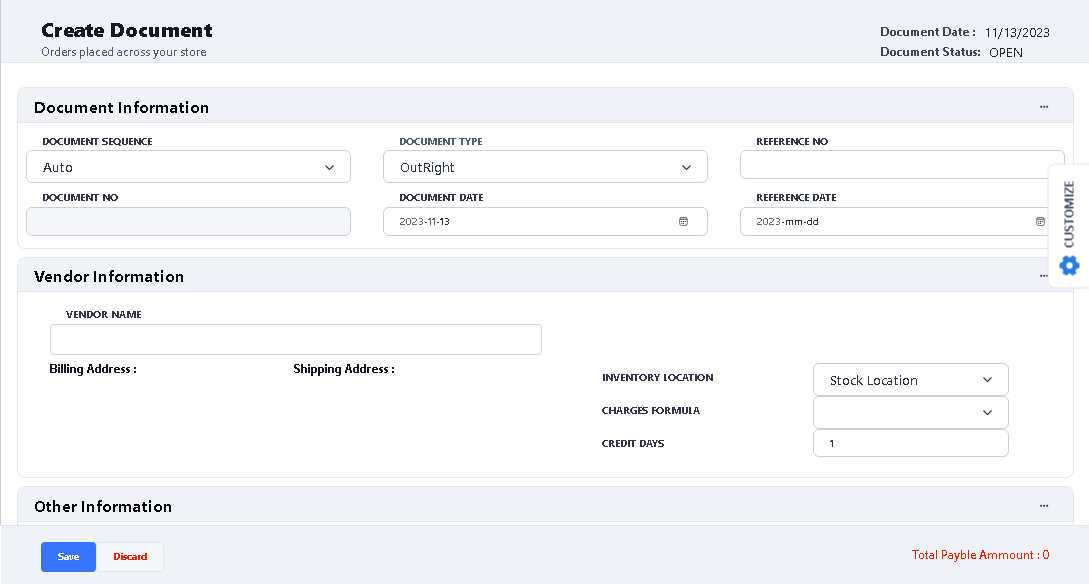Click the Vendor Name input field
This screenshot has width=1089, height=584.
295,339
